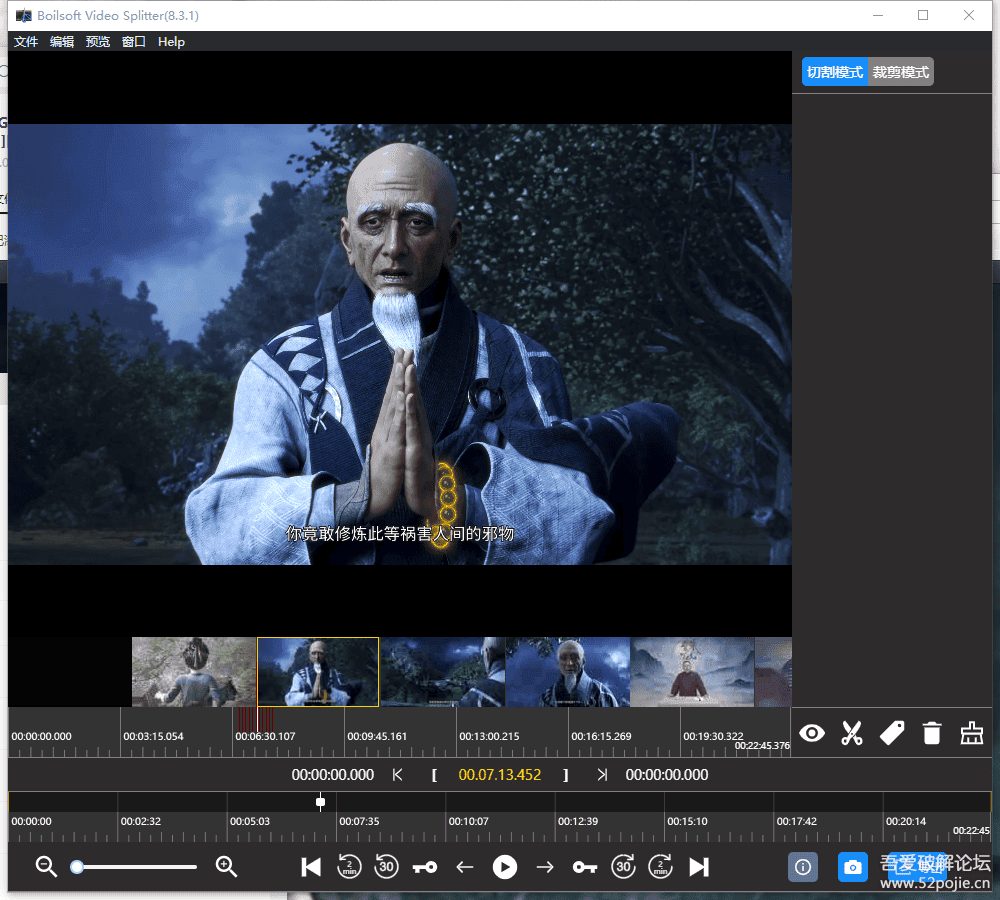Click timeline label 00:09:45.161
This screenshot has width=1000, height=900.
click(377, 736)
